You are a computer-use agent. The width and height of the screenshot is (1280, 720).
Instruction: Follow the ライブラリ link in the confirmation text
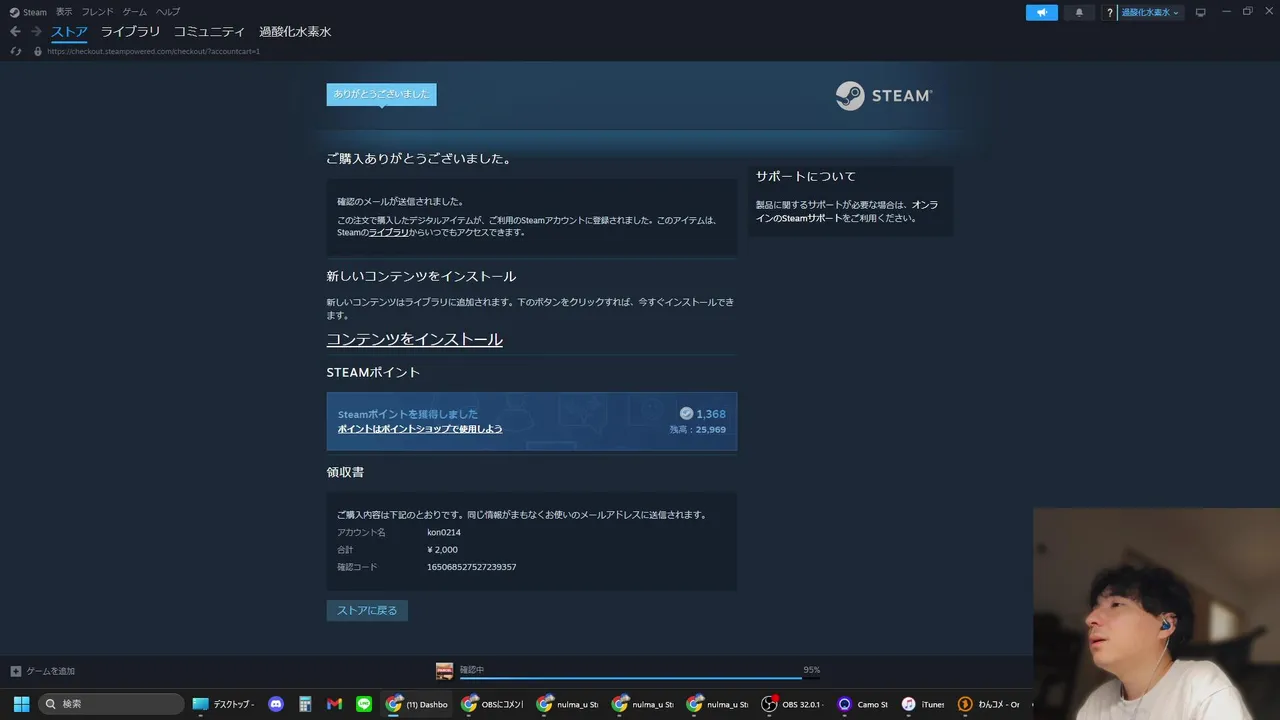(x=388, y=232)
